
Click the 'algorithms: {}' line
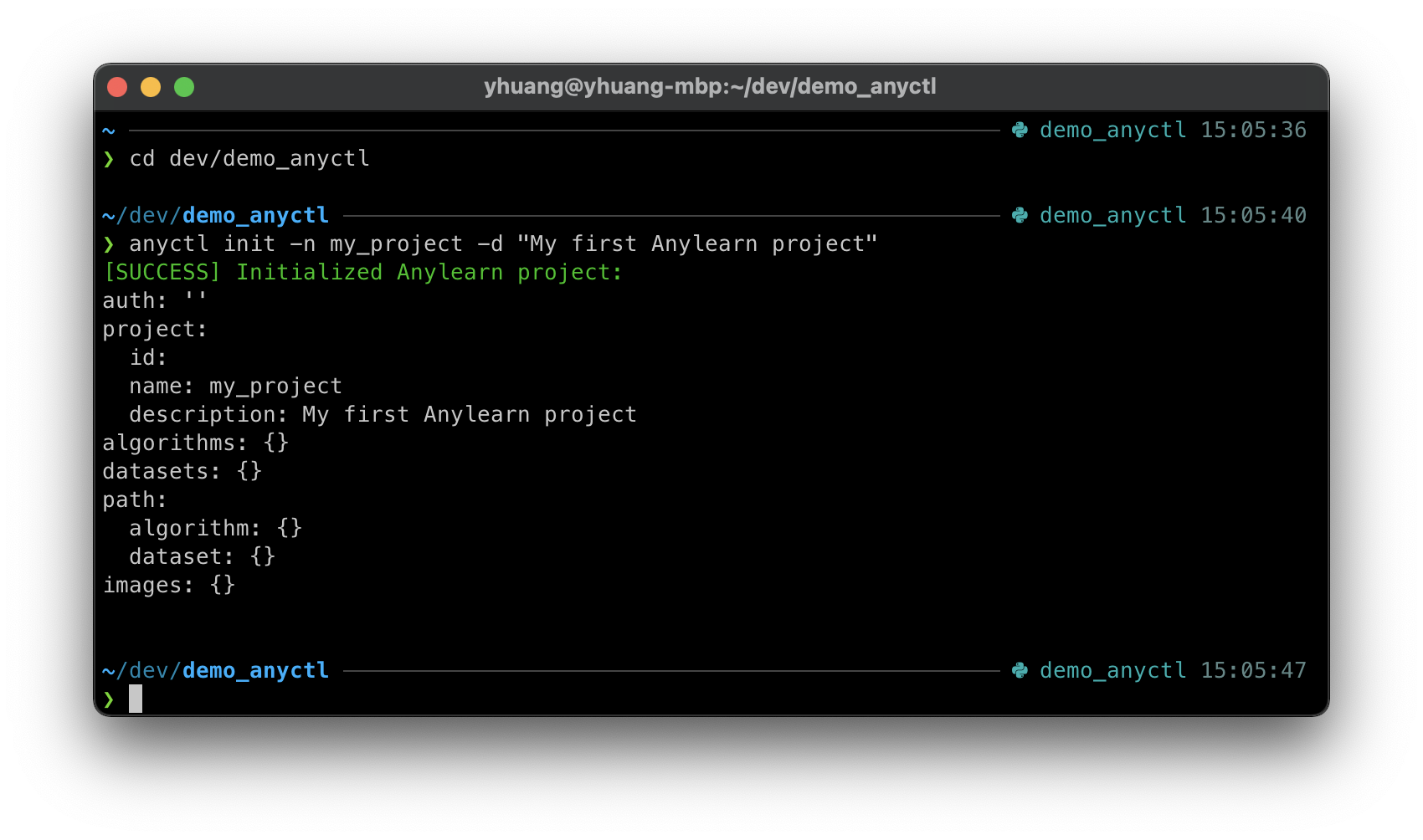pyautogui.click(x=195, y=443)
